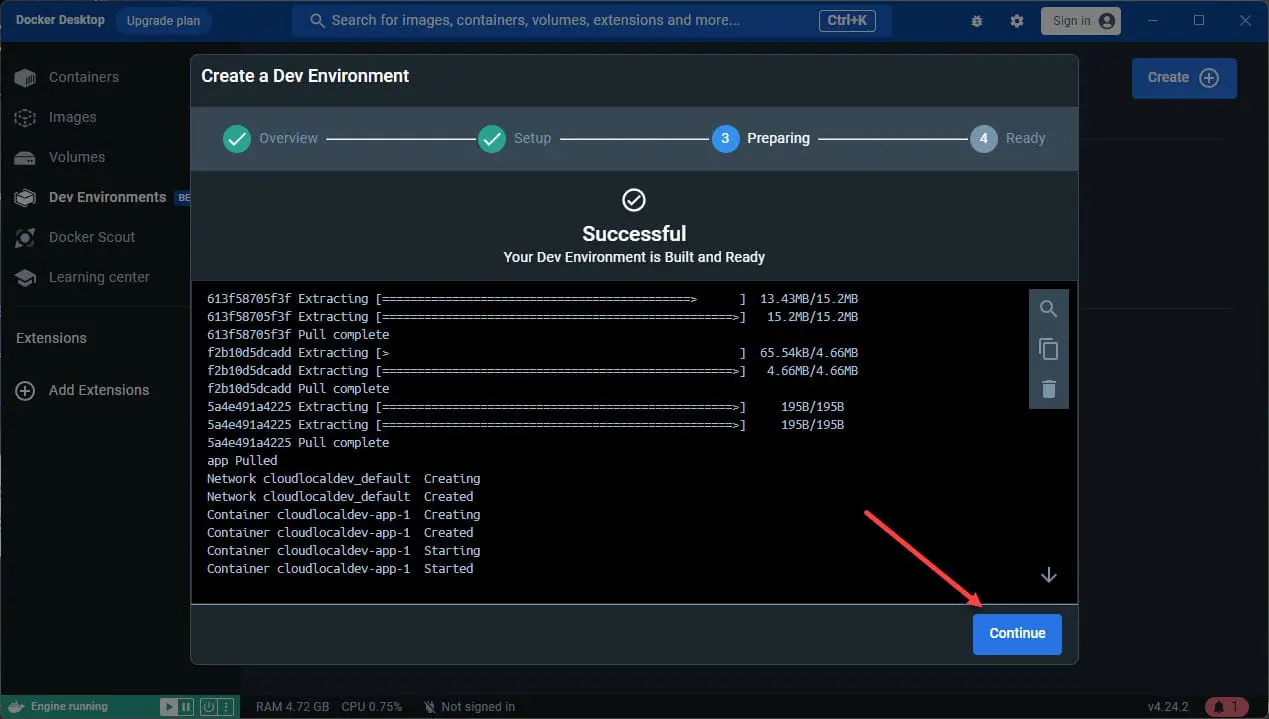This screenshot has height=719, width=1269.
Task: Click 'f2b10d5dcadd Pull complete' log line
Action: point(298,389)
